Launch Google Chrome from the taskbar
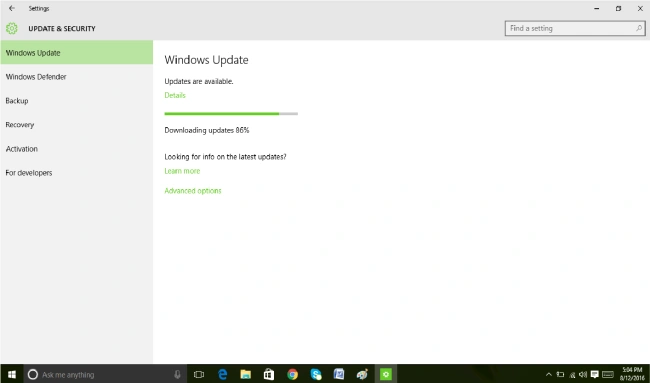 coord(292,374)
